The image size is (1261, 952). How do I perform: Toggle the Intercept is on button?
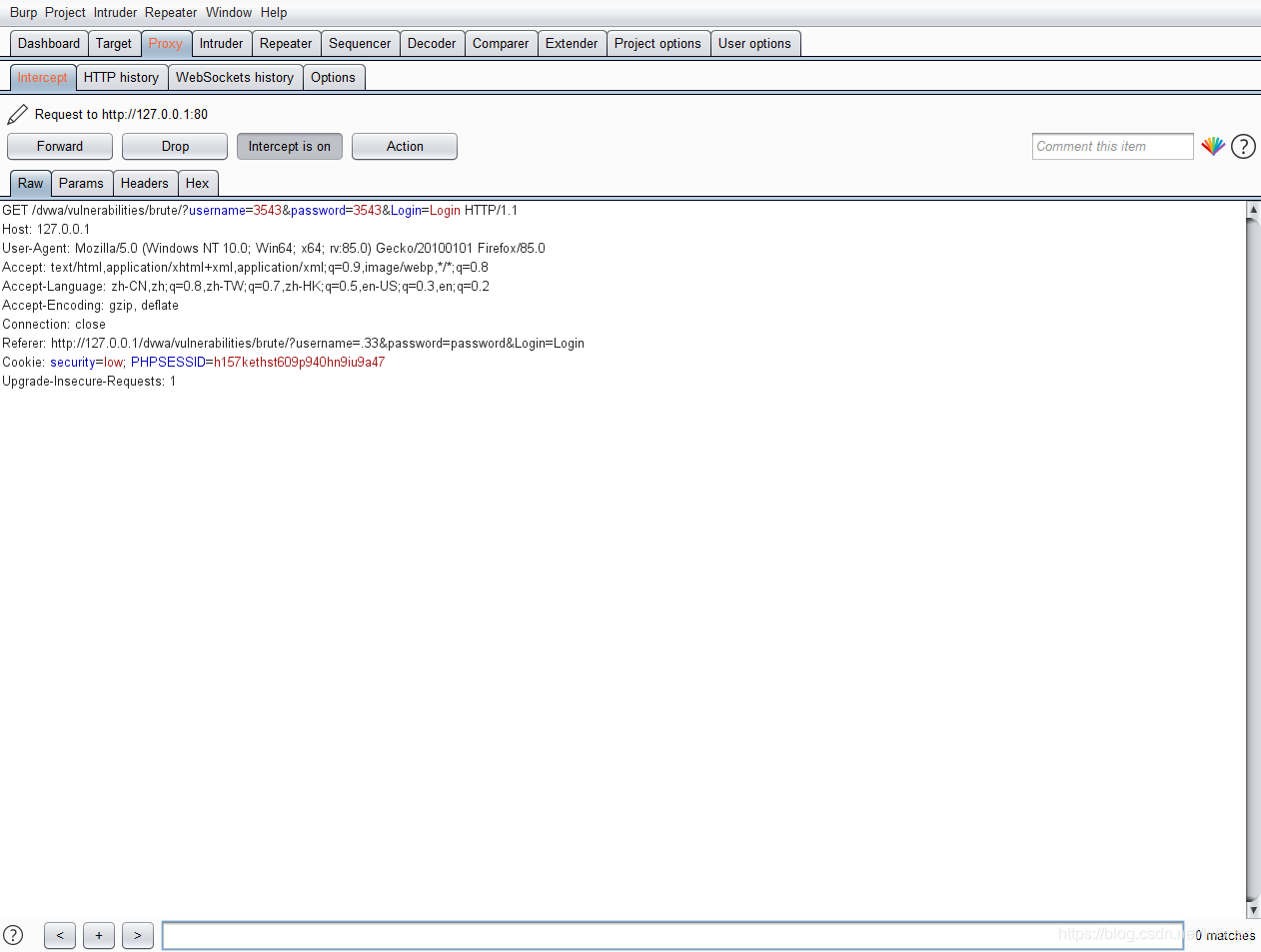click(x=290, y=147)
